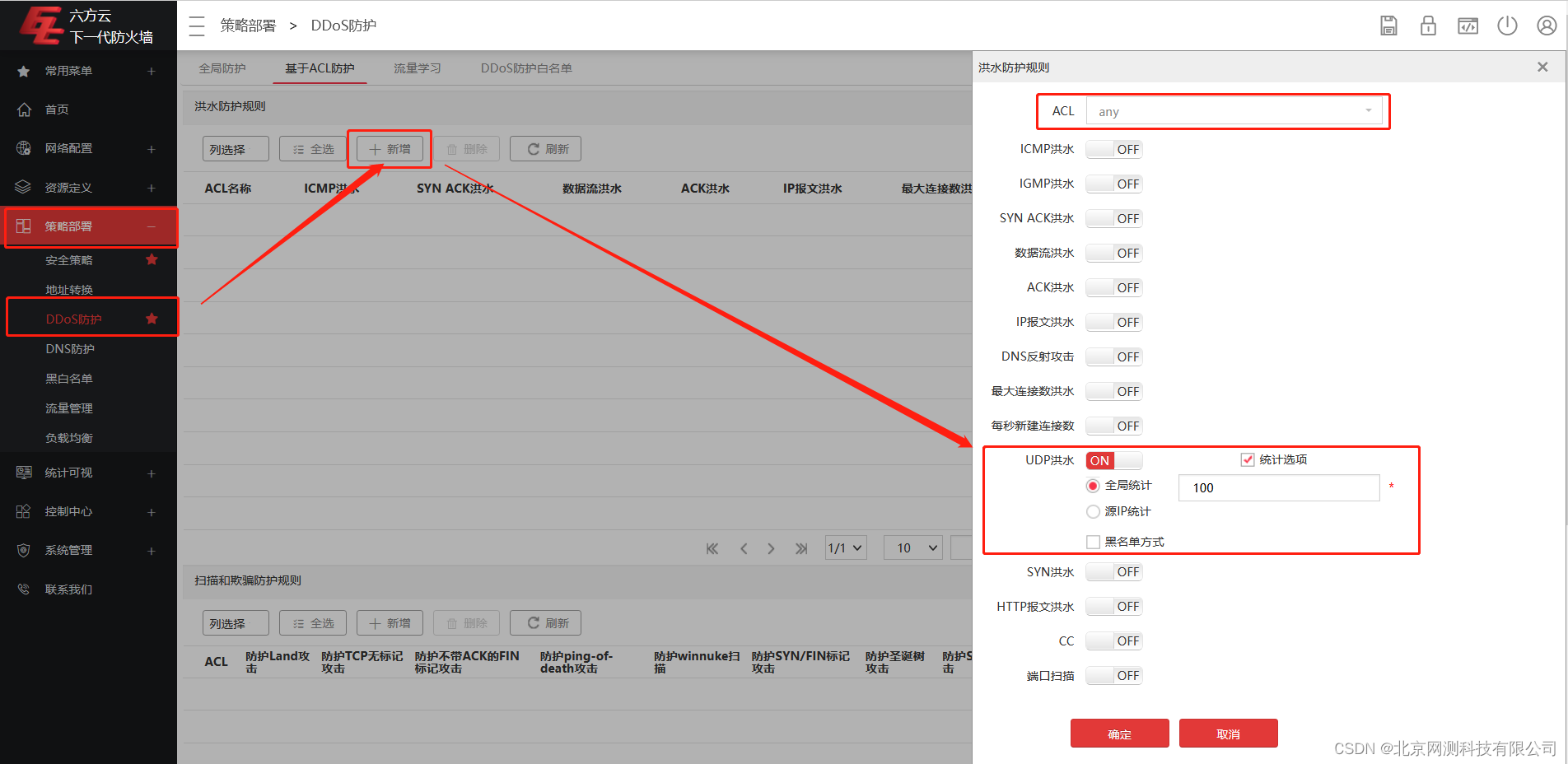The image size is (1568, 764).
Task: Go to last page pagination icon
Action: coord(801,548)
